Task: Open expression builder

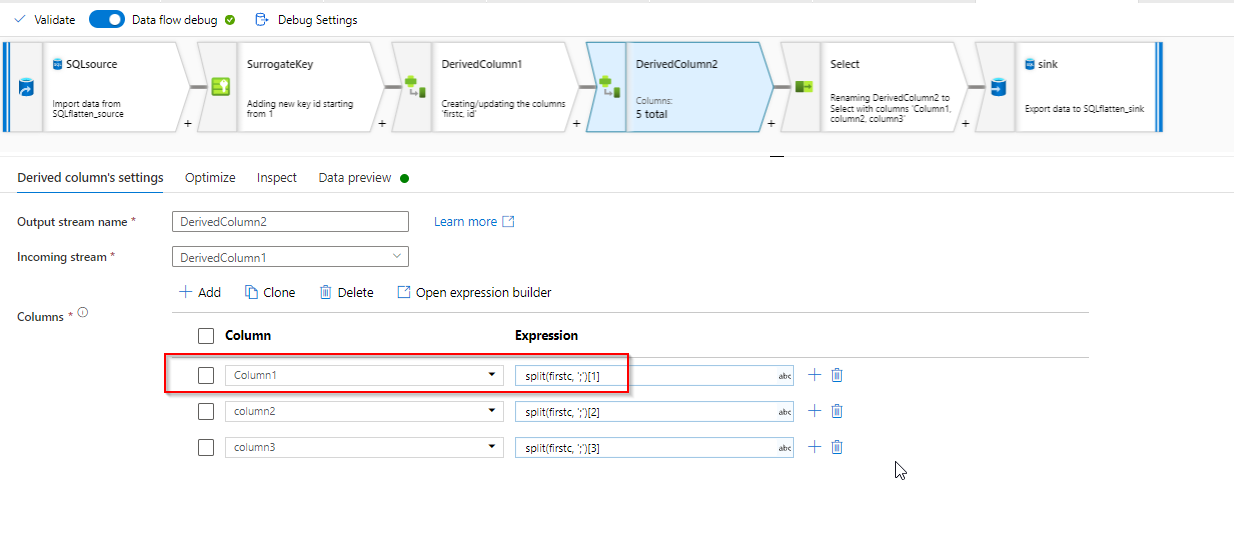Action: (x=474, y=292)
